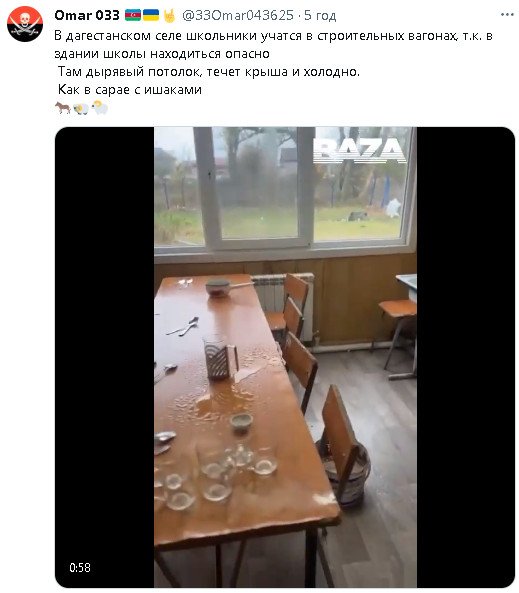The height and width of the screenshot is (593, 519).
Task: Open the @33Omar043625 handle link
Action: (238, 15)
